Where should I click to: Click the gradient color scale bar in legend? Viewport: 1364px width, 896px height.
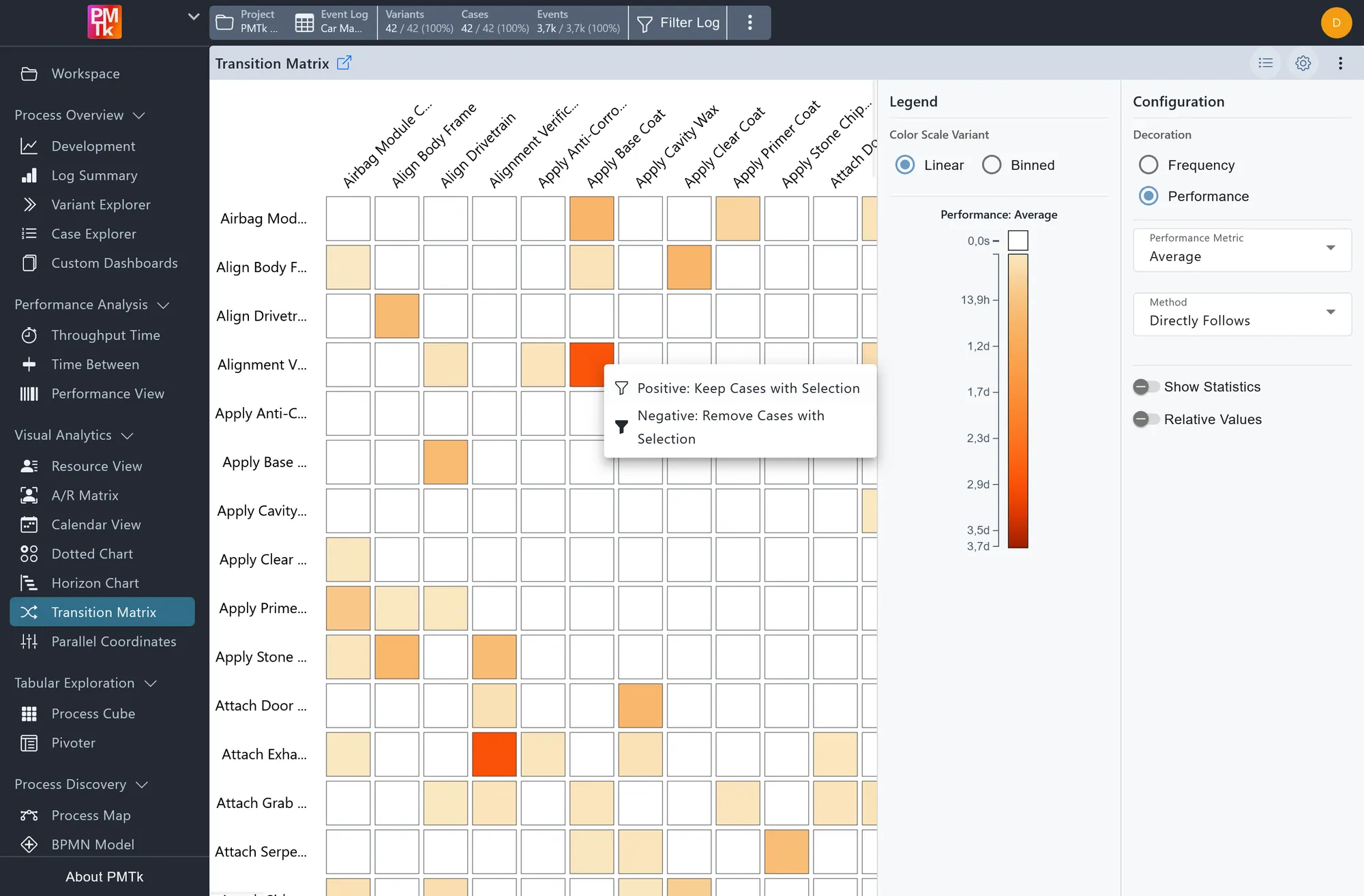(x=1018, y=401)
